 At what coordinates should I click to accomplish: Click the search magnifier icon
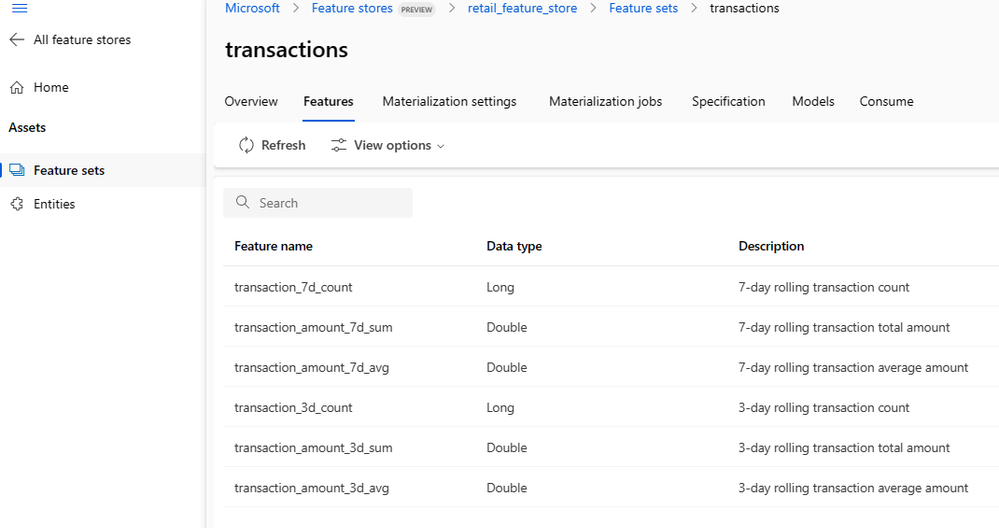tap(242, 203)
